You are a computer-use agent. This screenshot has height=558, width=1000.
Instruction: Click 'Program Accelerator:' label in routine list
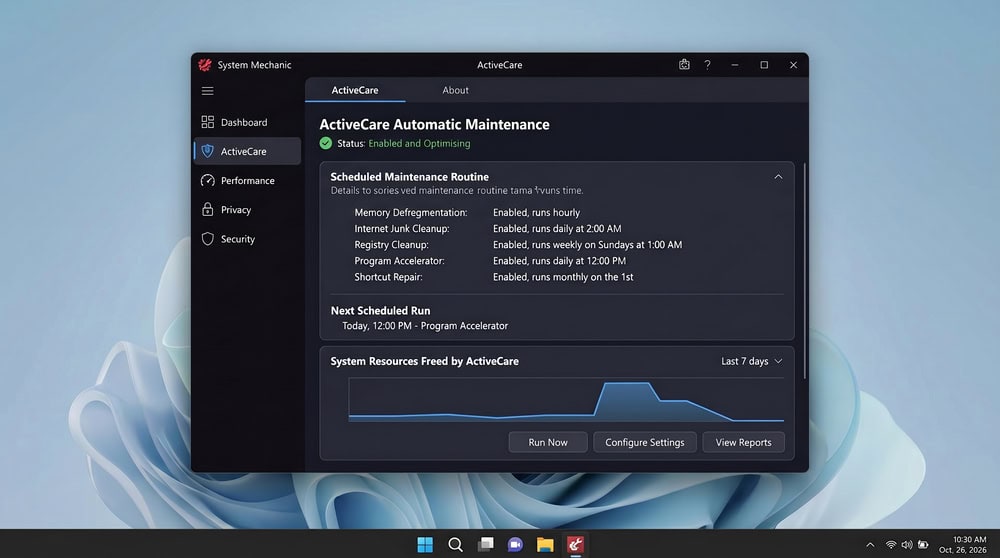[x=399, y=260]
